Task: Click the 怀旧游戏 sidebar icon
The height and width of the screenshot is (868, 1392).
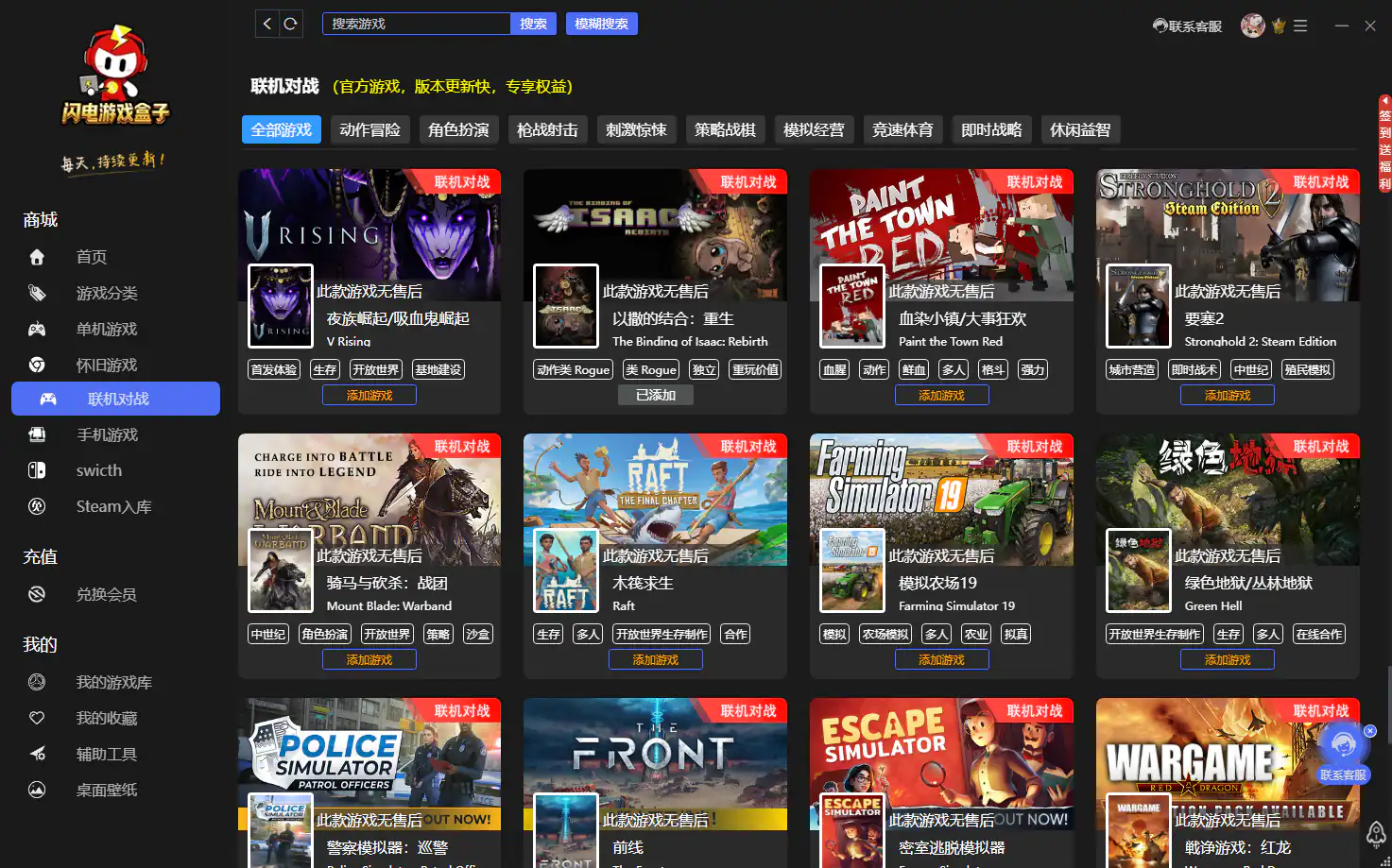Action: (x=37, y=365)
